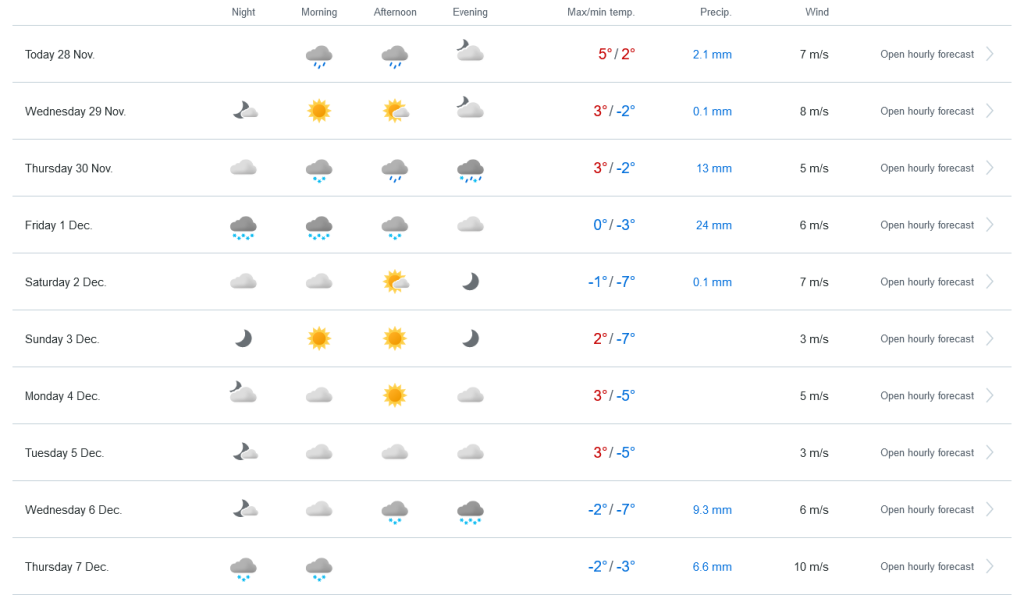
Task: Expand Today 28 Nov. row chevron
Action: coord(990,54)
